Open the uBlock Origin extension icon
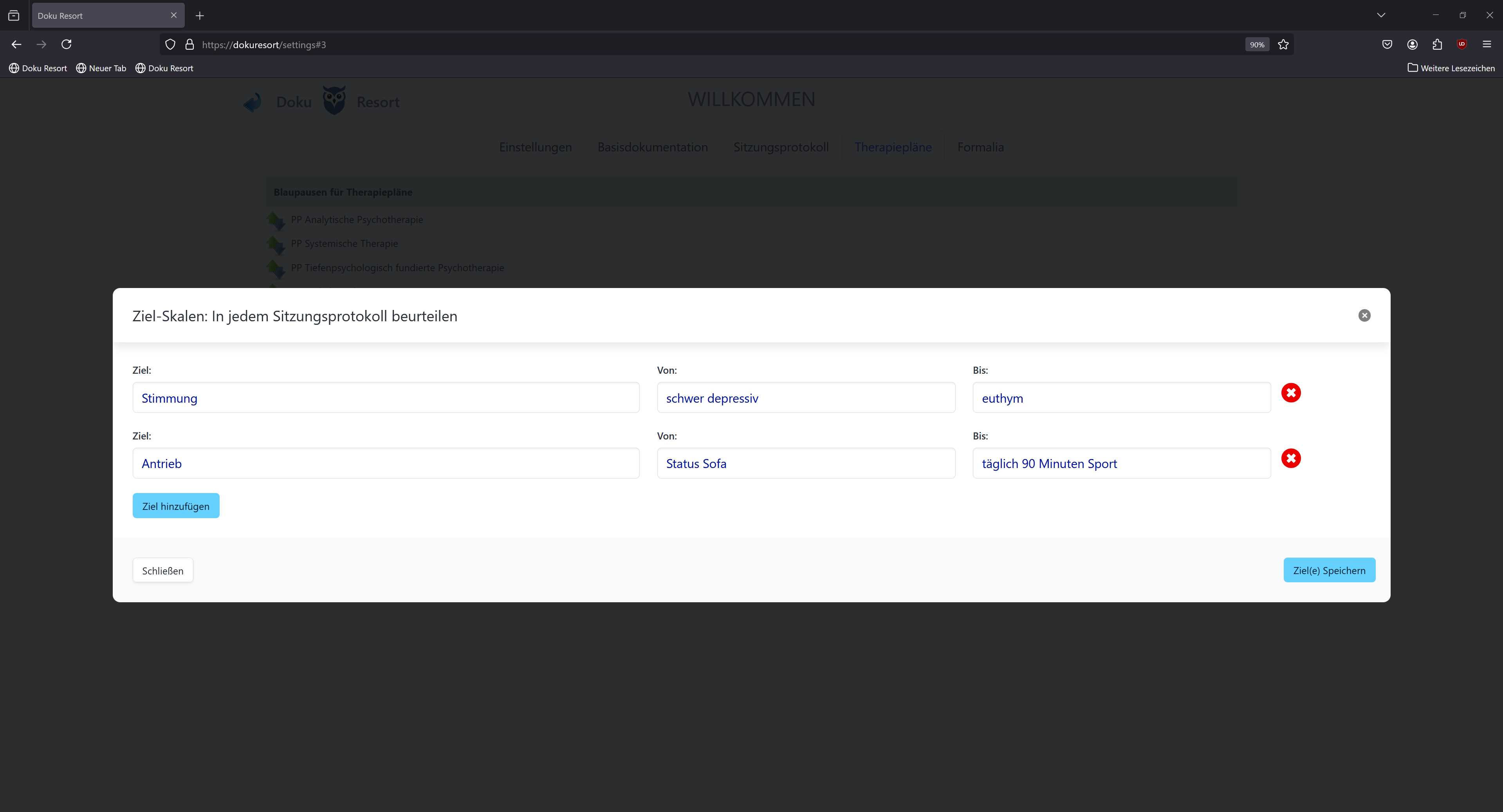The width and height of the screenshot is (1503, 812). pyautogui.click(x=1462, y=44)
